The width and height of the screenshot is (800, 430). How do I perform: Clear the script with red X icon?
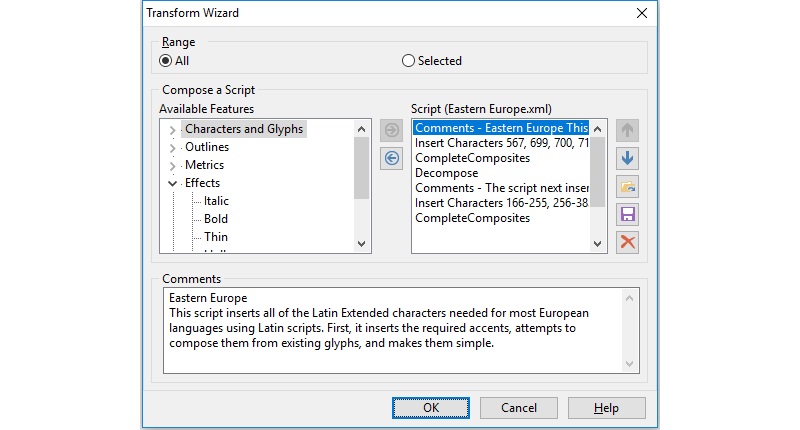click(x=627, y=242)
